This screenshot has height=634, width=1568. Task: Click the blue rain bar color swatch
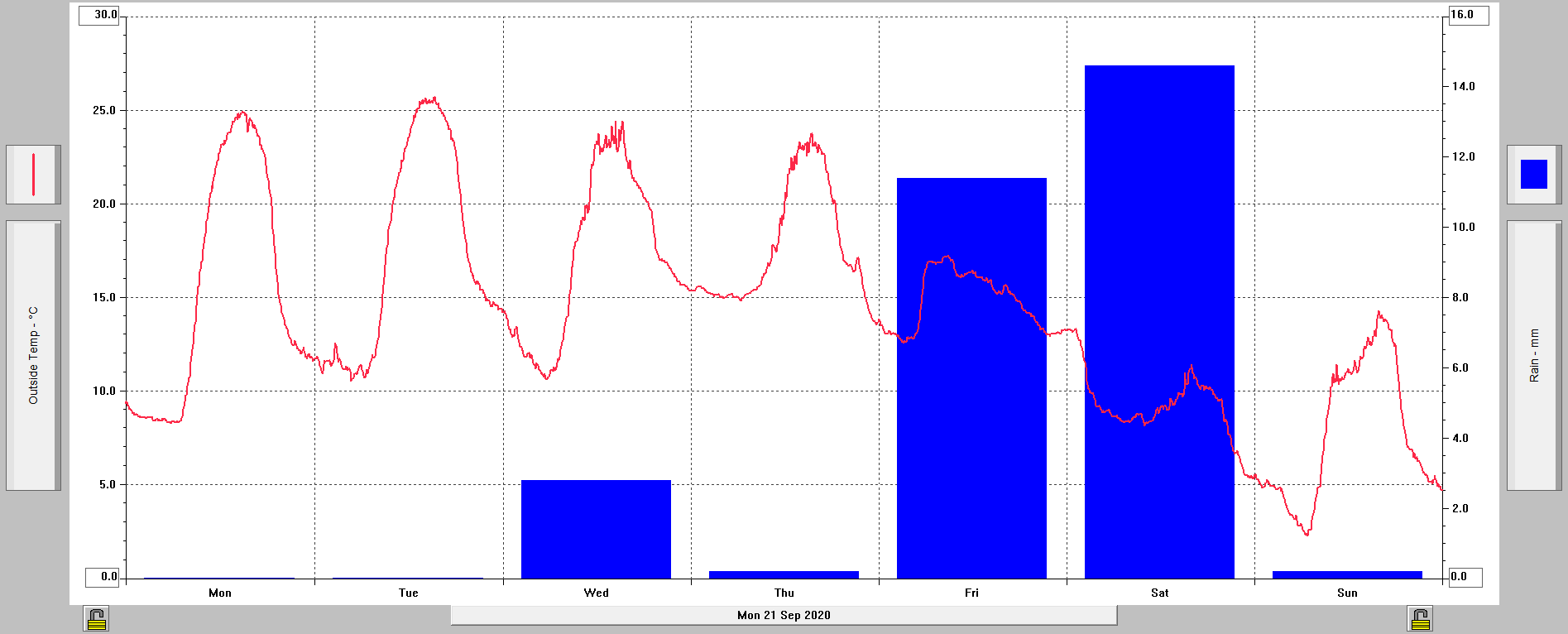1533,175
